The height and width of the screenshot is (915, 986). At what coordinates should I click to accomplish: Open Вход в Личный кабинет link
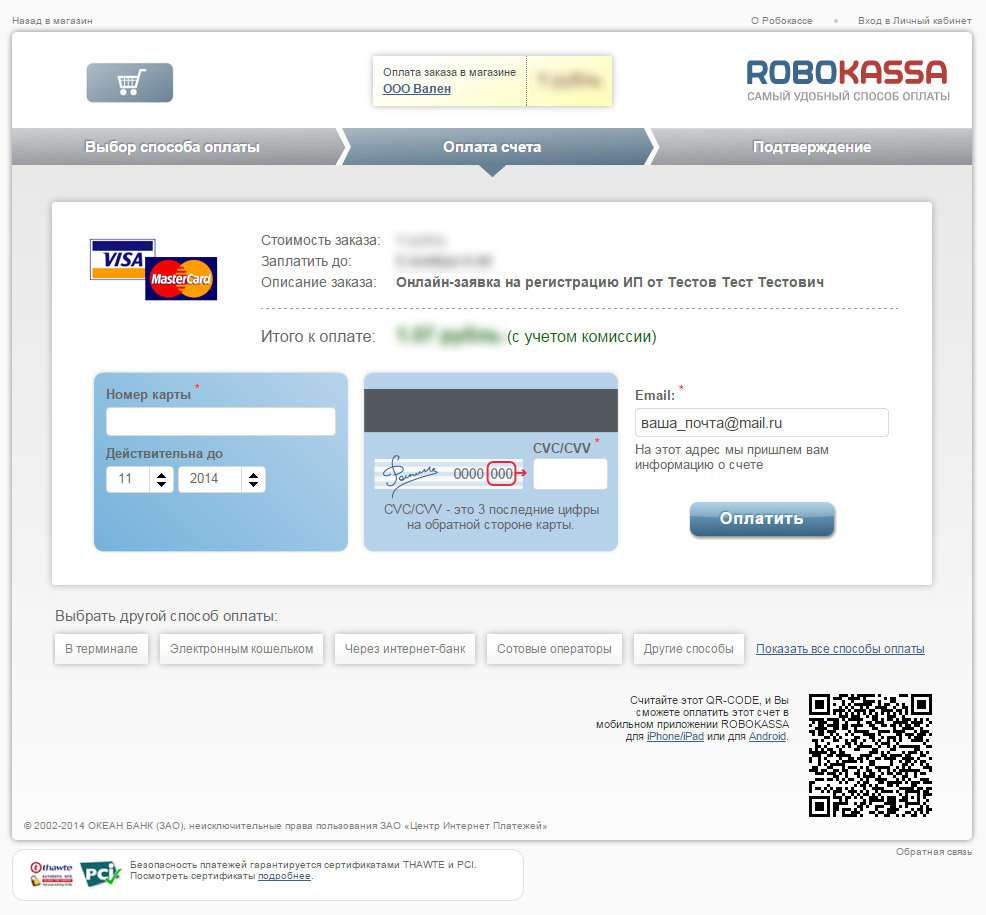point(914,21)
